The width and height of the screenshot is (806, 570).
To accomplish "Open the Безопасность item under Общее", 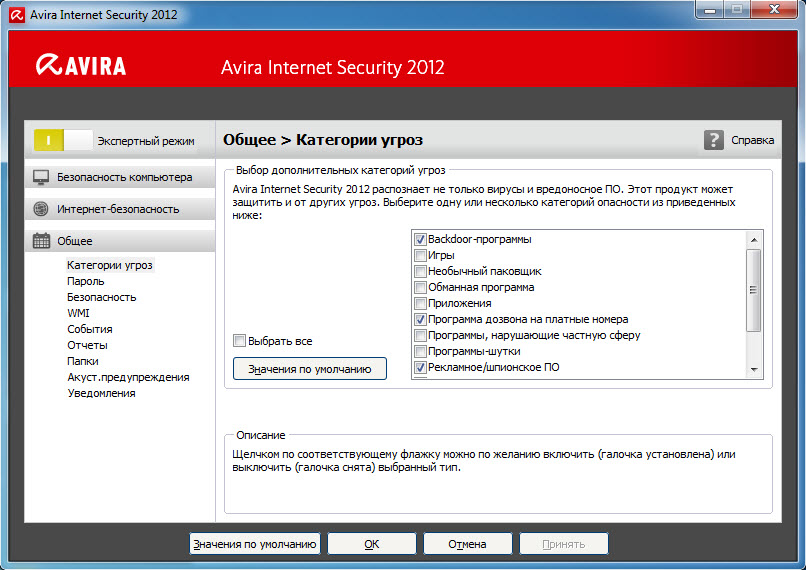I will [x=102, y=297].
